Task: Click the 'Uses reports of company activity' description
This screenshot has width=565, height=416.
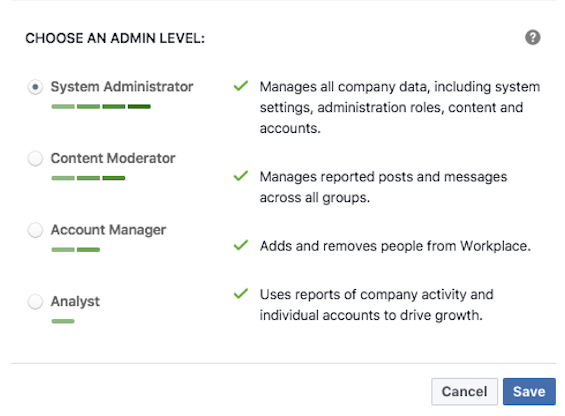Action: pyautogui.click(x=377, y=305)
